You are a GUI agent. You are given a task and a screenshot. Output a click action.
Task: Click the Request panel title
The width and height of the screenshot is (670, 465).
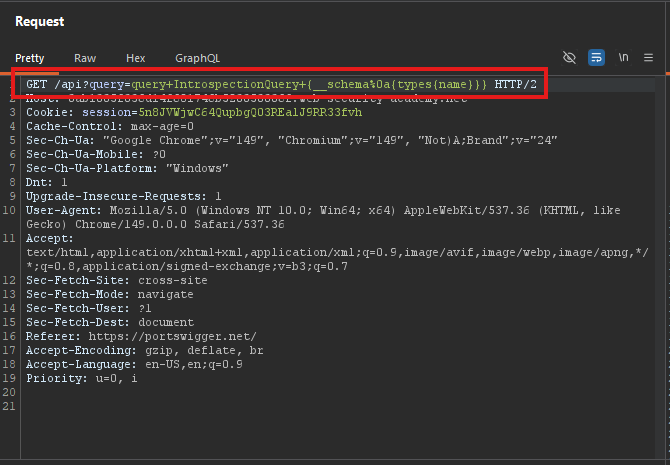(x=40, y=21)
